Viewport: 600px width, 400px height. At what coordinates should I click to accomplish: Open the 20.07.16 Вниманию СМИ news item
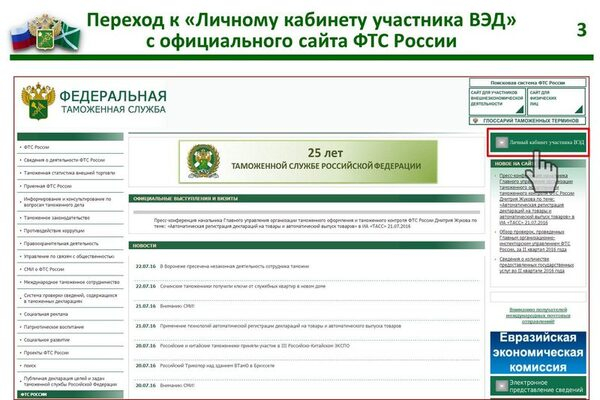(177, 386)
